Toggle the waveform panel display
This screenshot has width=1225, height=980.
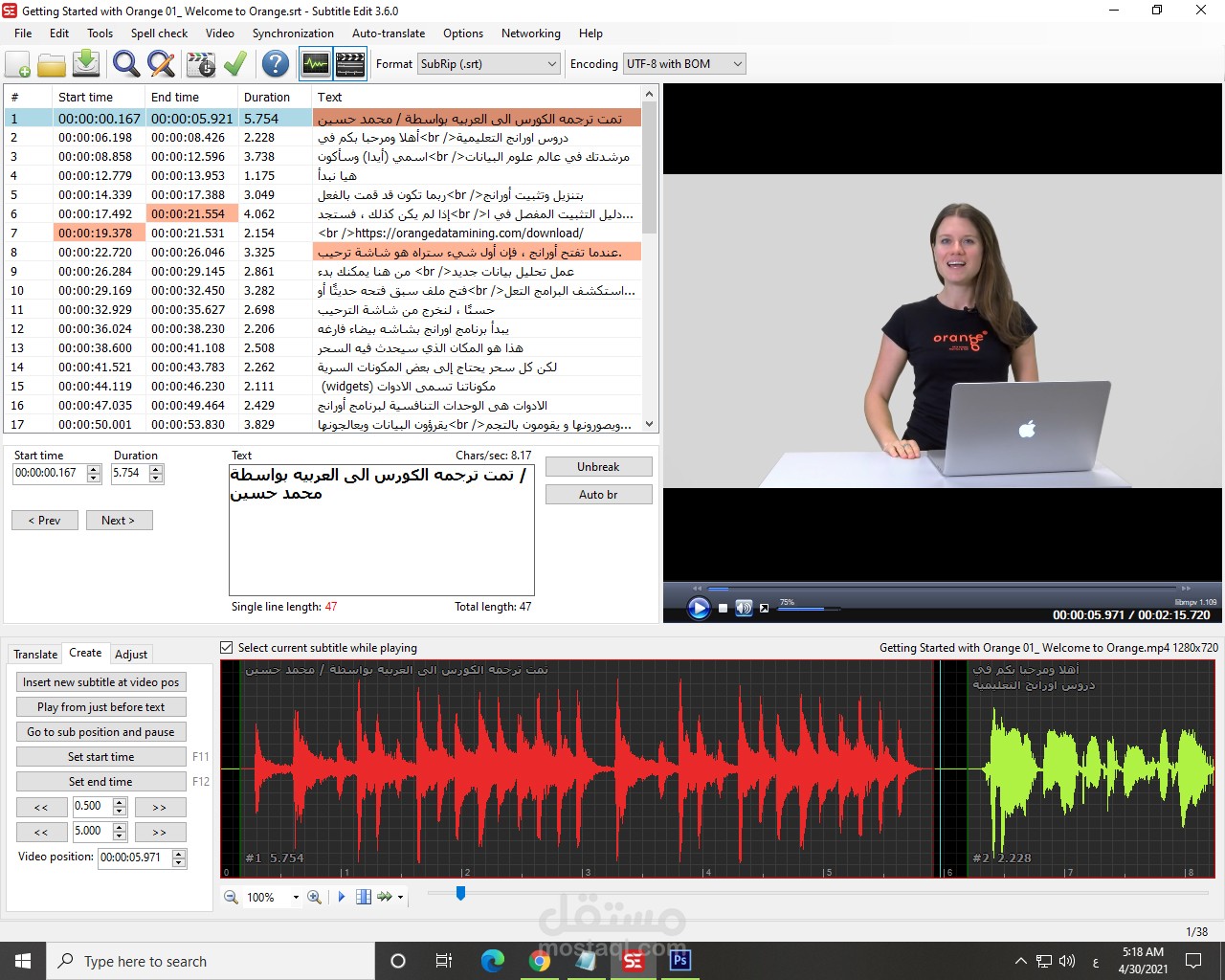point(314,63)
